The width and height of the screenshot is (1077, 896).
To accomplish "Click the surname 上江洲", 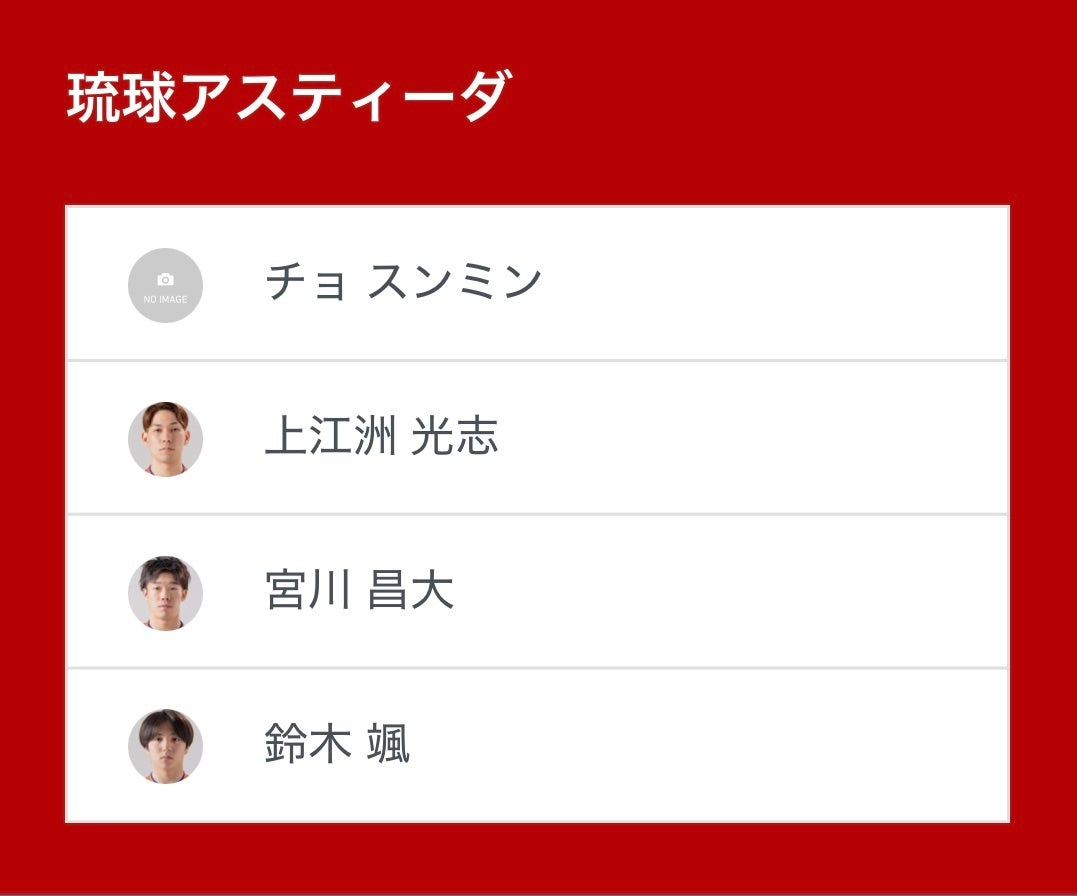I will 331,438.
